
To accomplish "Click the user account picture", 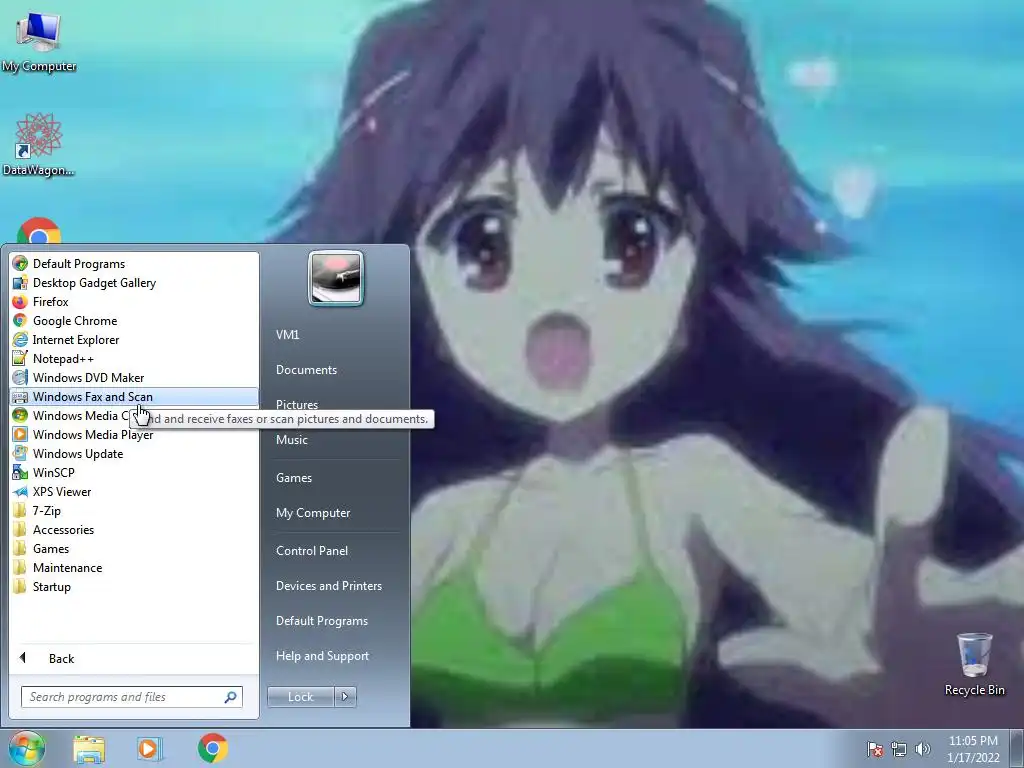I will (x=336, y=278).
